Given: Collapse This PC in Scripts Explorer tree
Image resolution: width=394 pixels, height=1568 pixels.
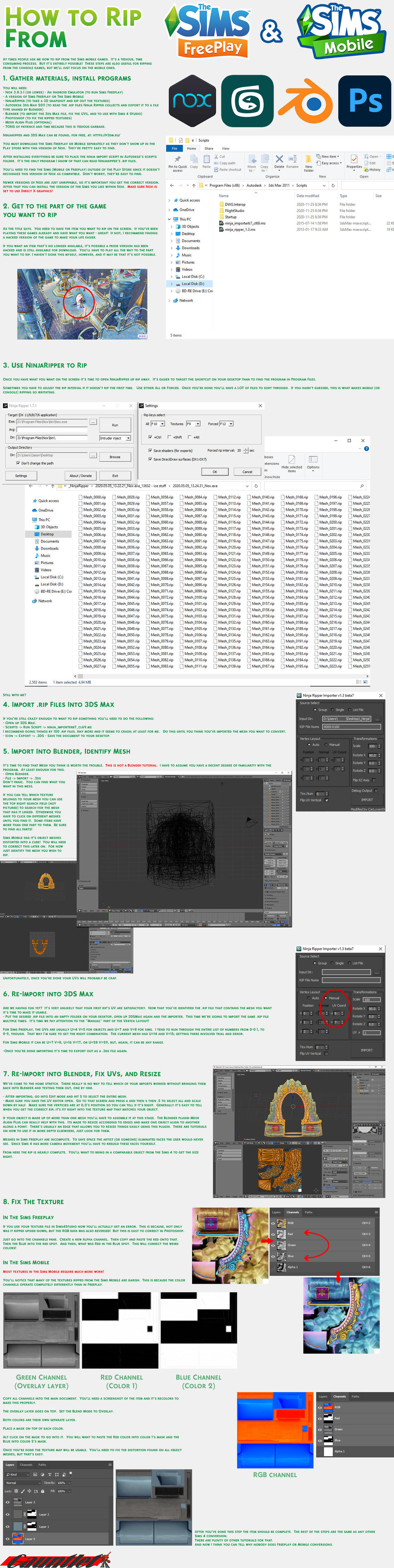Looking at the screenshot, I should click(x=169, y=219).
